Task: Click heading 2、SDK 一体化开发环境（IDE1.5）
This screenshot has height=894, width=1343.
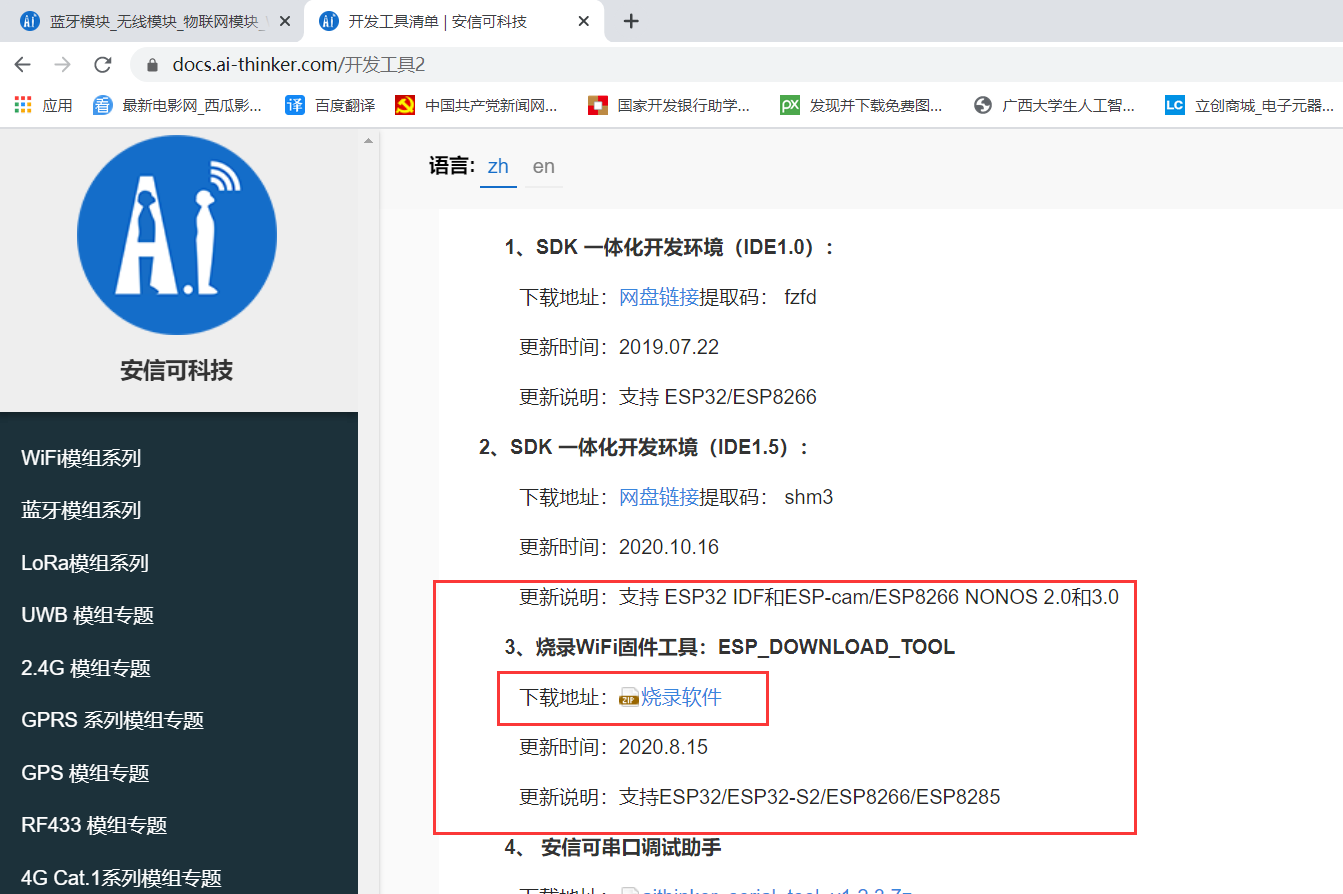Action: [644, 447]
